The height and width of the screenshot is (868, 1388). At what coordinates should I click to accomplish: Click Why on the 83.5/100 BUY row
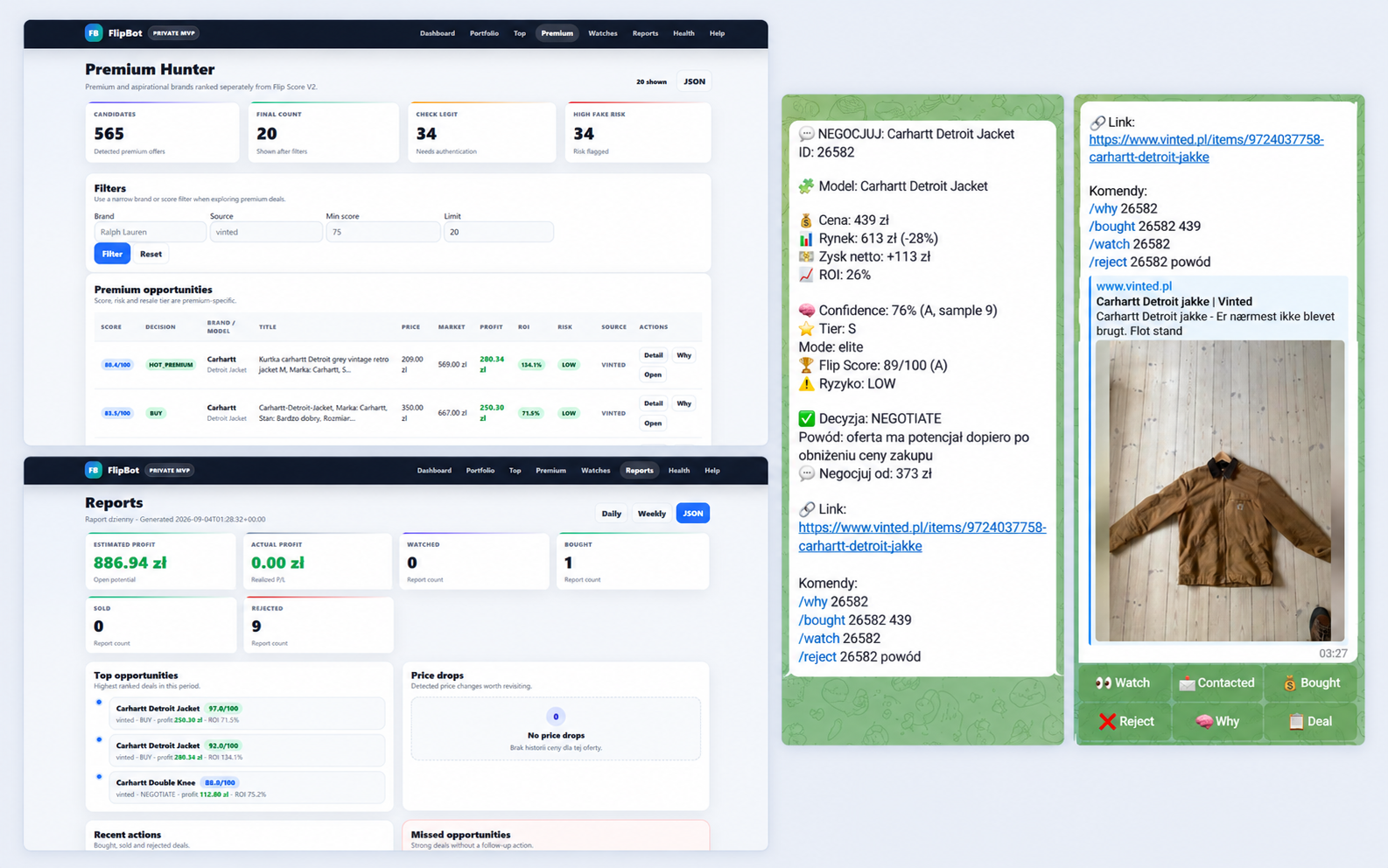683,403
